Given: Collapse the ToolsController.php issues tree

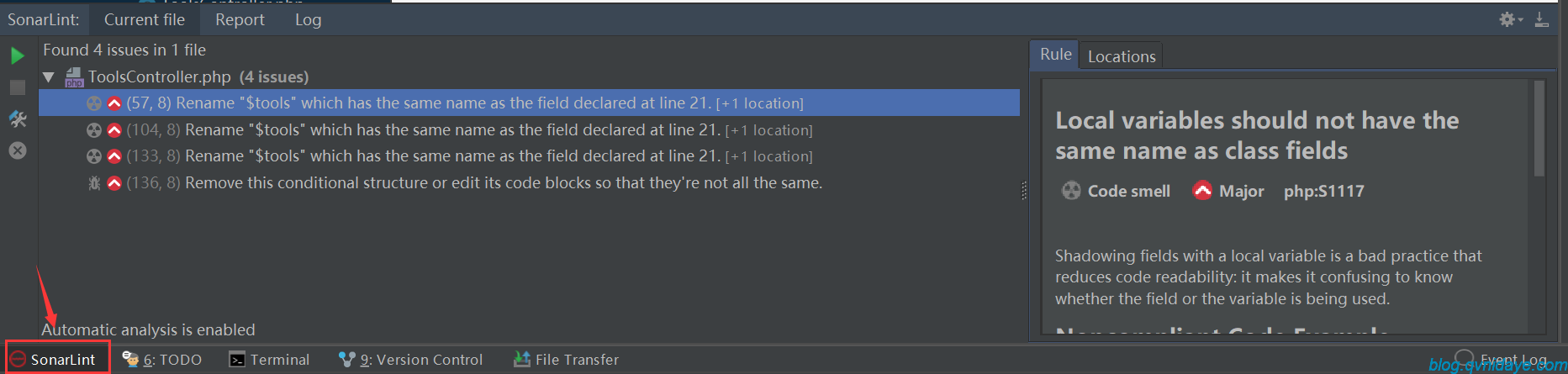Looking at the screenshot, I should point(49,77).
